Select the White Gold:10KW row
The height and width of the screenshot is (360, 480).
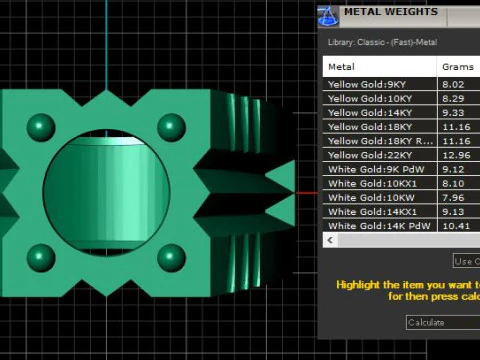pyautogui.click(x=401, y=198)
